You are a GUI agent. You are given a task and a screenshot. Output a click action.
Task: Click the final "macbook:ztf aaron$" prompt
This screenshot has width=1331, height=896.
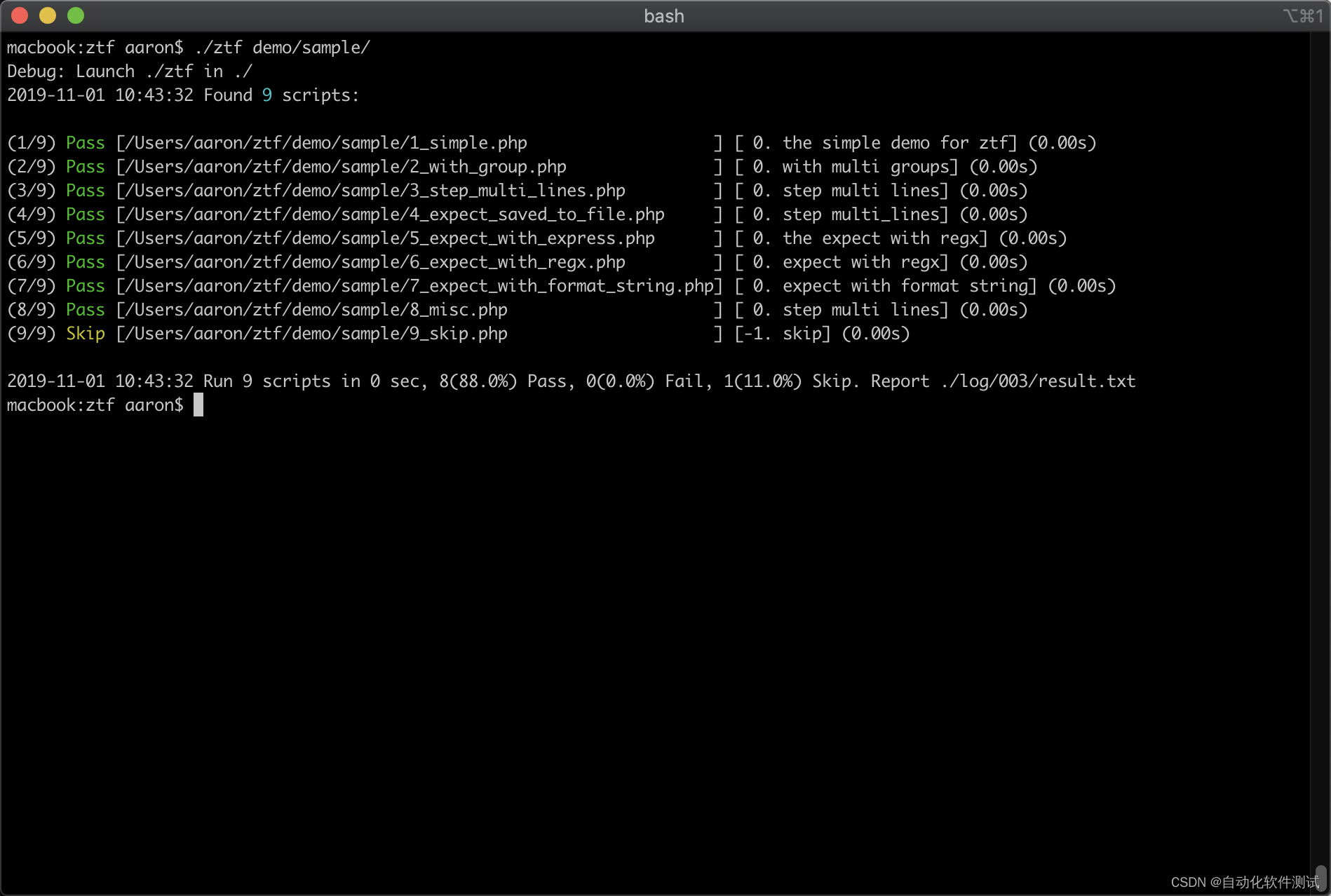click(95, 405)
